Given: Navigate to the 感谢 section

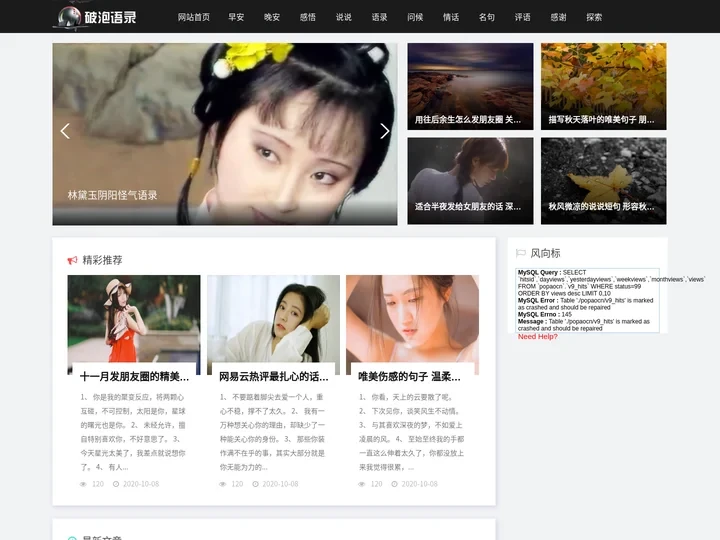Looking at the screenshot, I should (558, 17).
